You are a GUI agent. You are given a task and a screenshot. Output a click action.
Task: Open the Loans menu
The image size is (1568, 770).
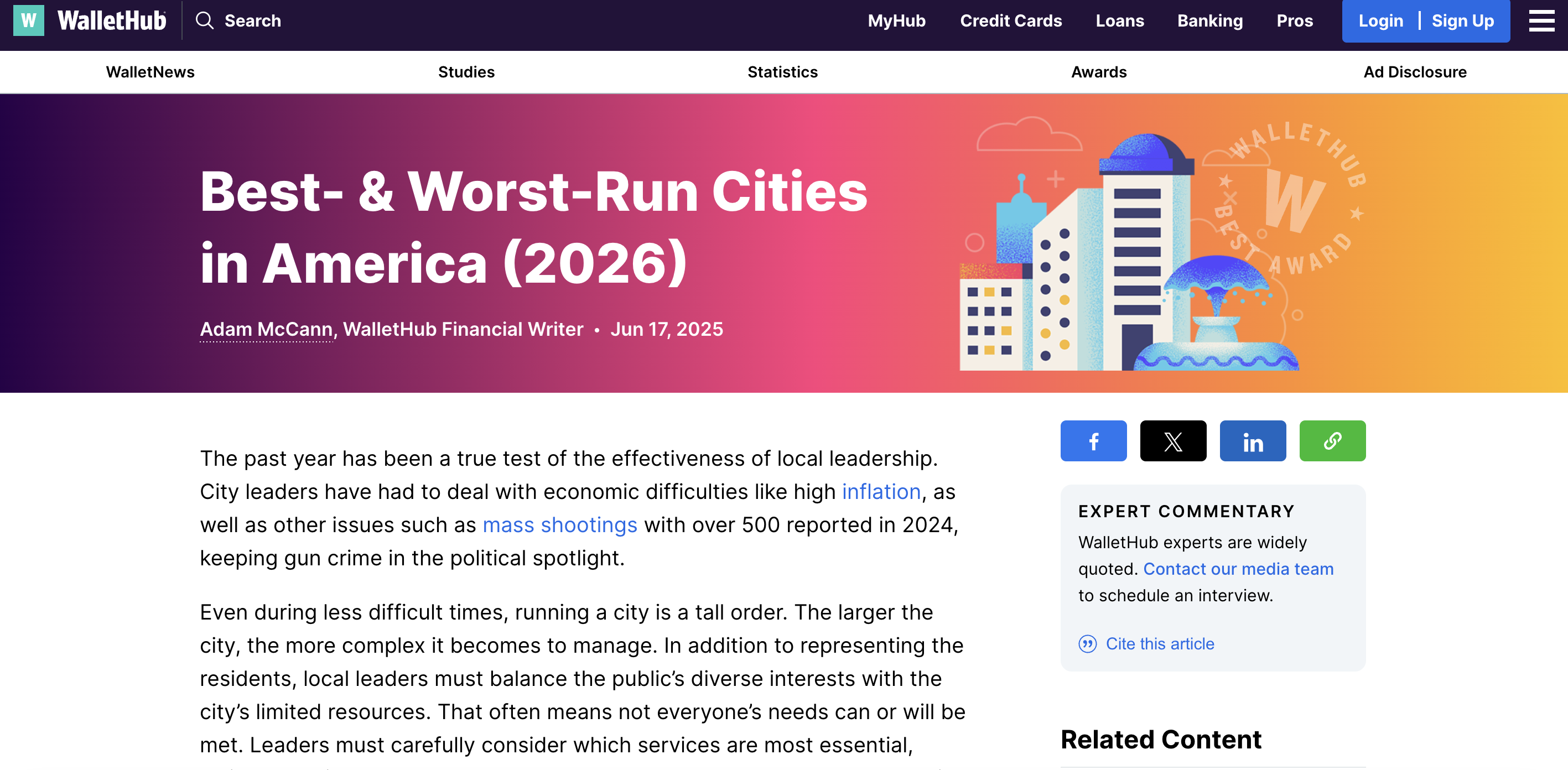[x=1119, y=20]
